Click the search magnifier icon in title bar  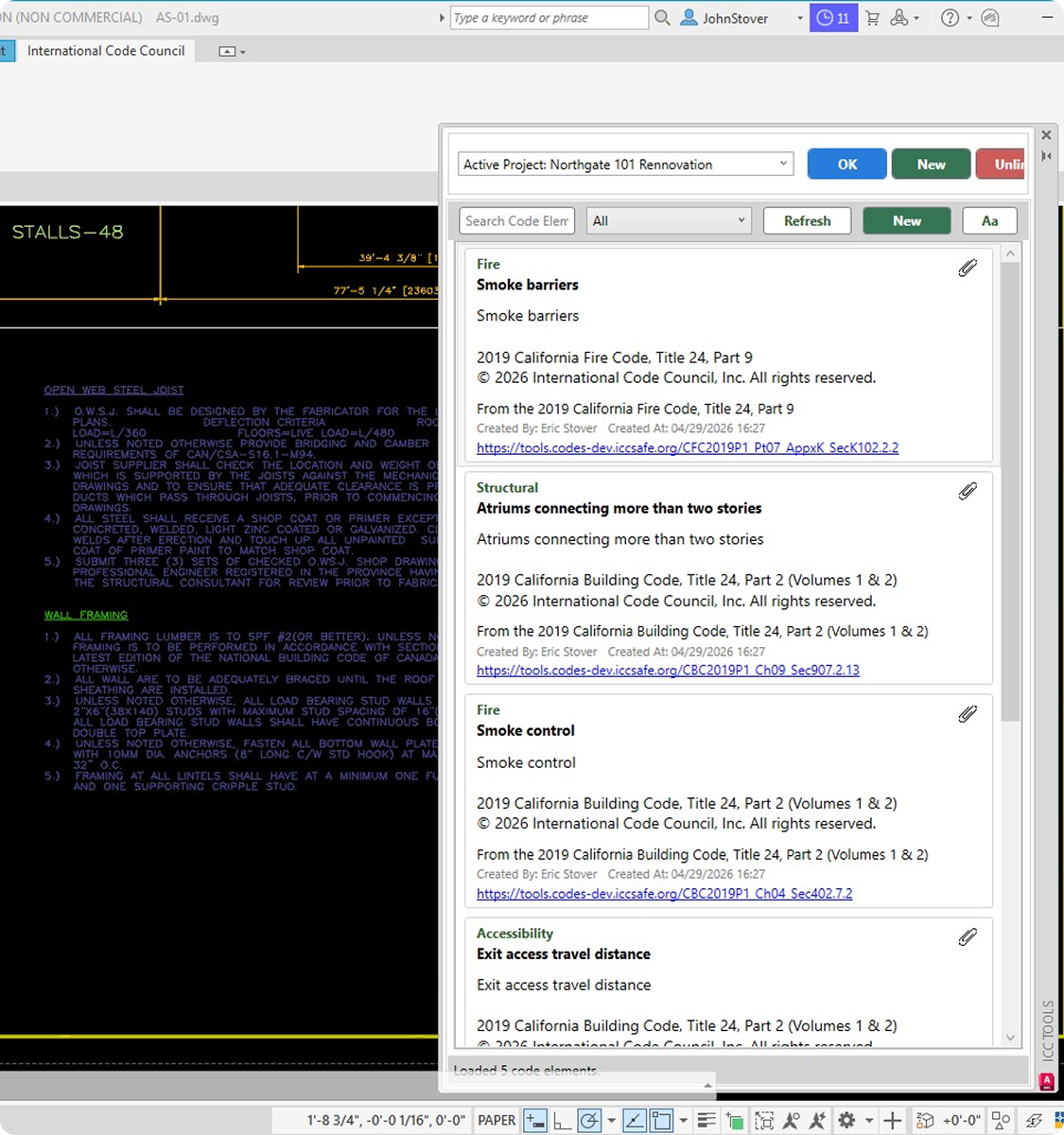tap(662, 18)
